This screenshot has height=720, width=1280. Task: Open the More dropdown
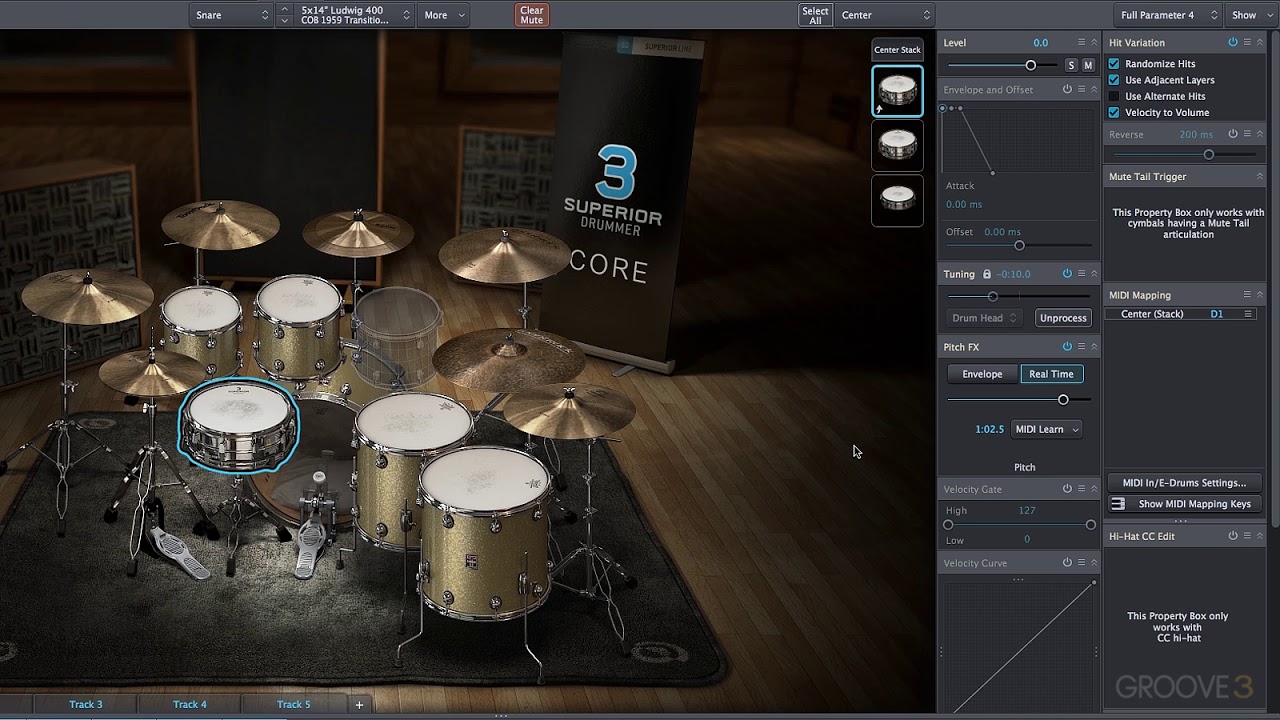(x=444, y=15)
